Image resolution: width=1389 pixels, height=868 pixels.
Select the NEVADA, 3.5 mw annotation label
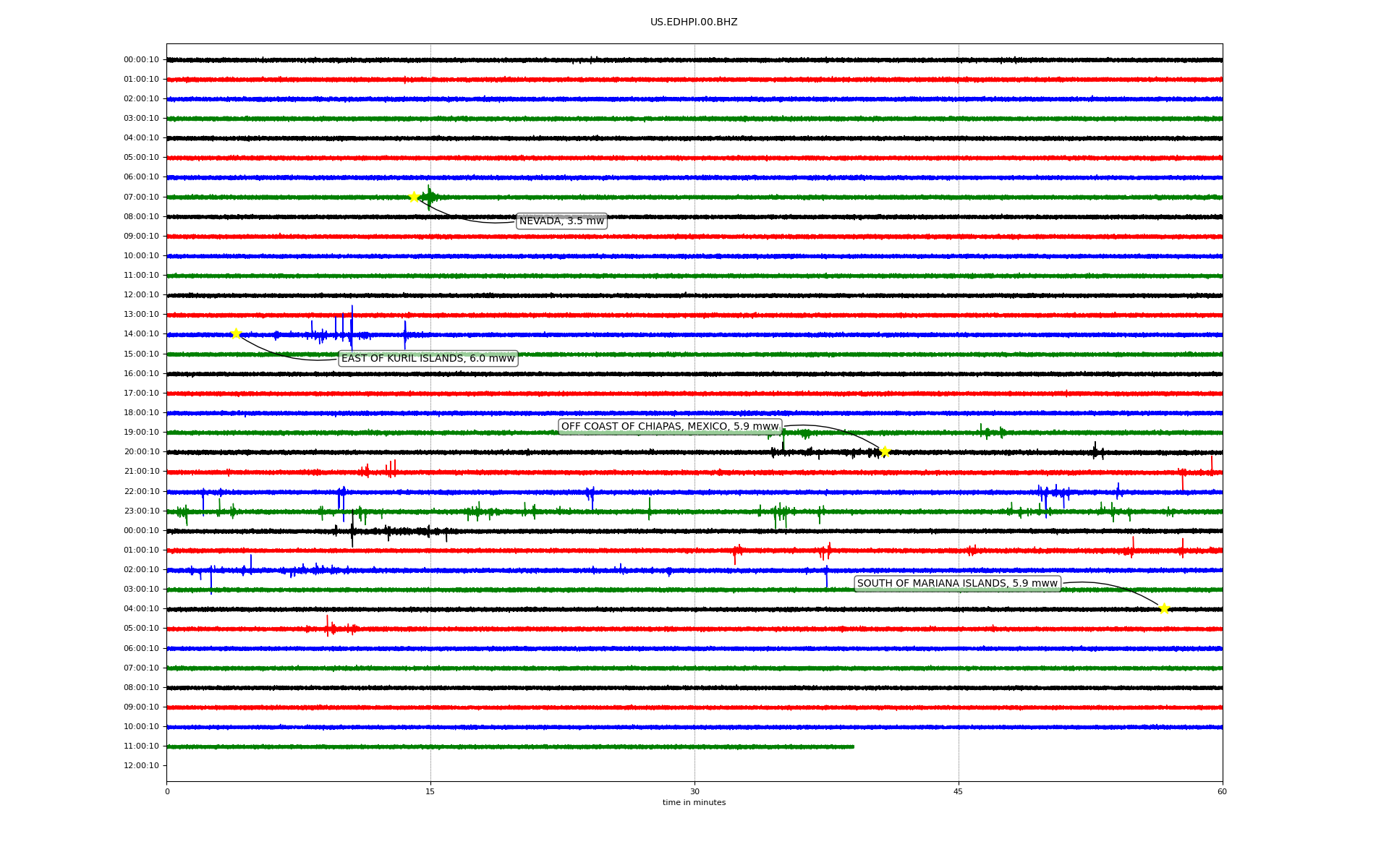pyautogui.click(x=561, y=221)
